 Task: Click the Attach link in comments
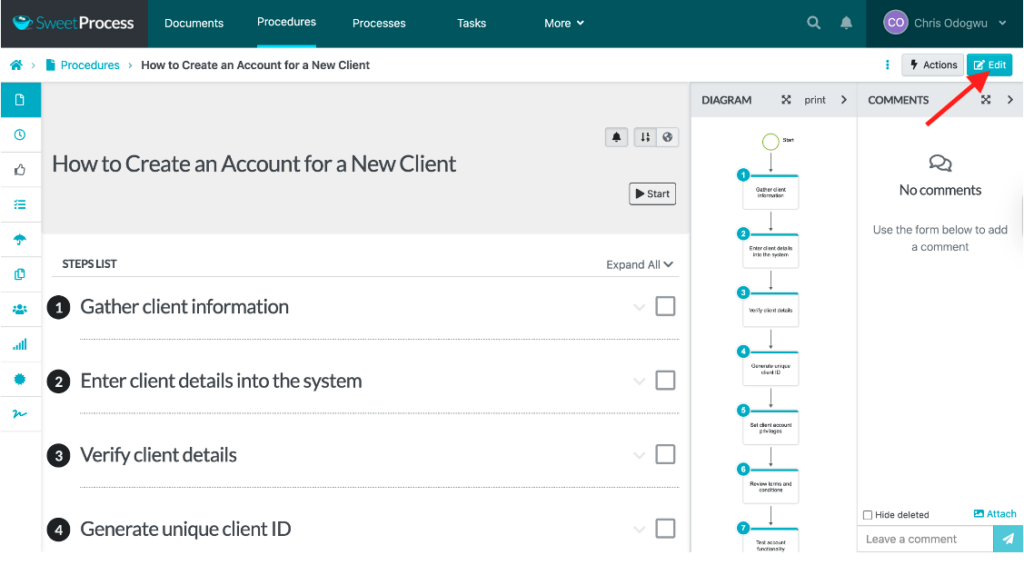point(995,514)
